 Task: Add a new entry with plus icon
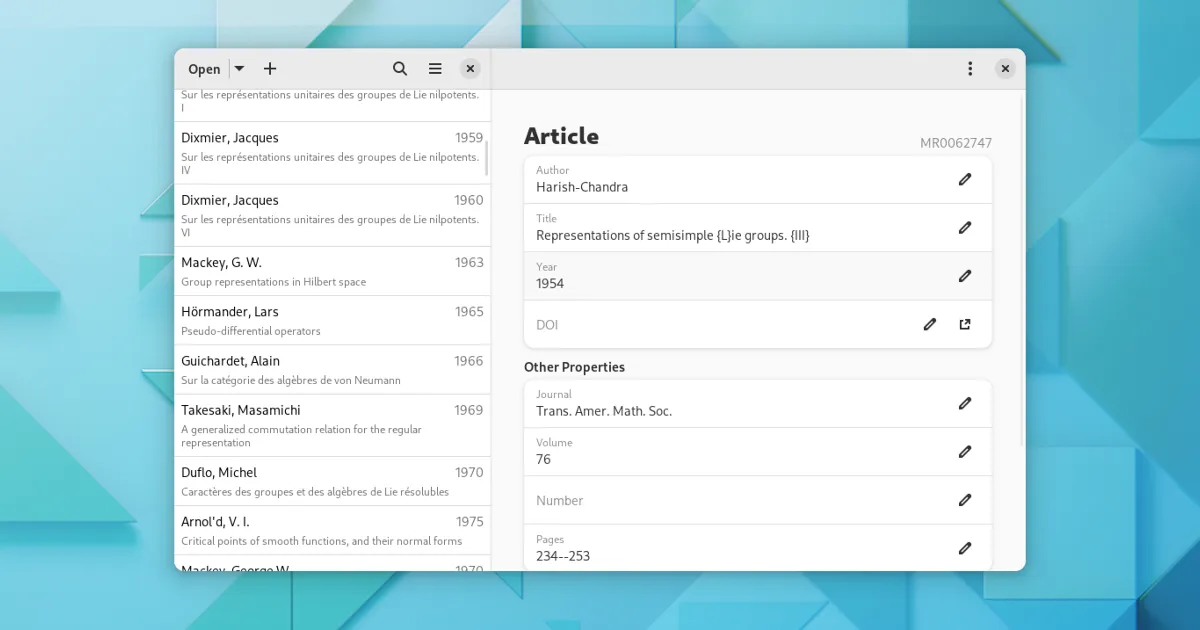[x=270, y=69]
